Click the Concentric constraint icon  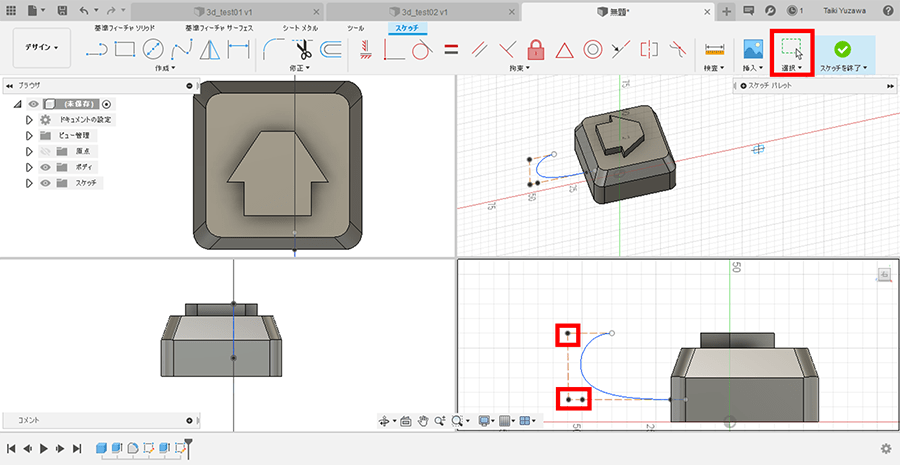592,48
